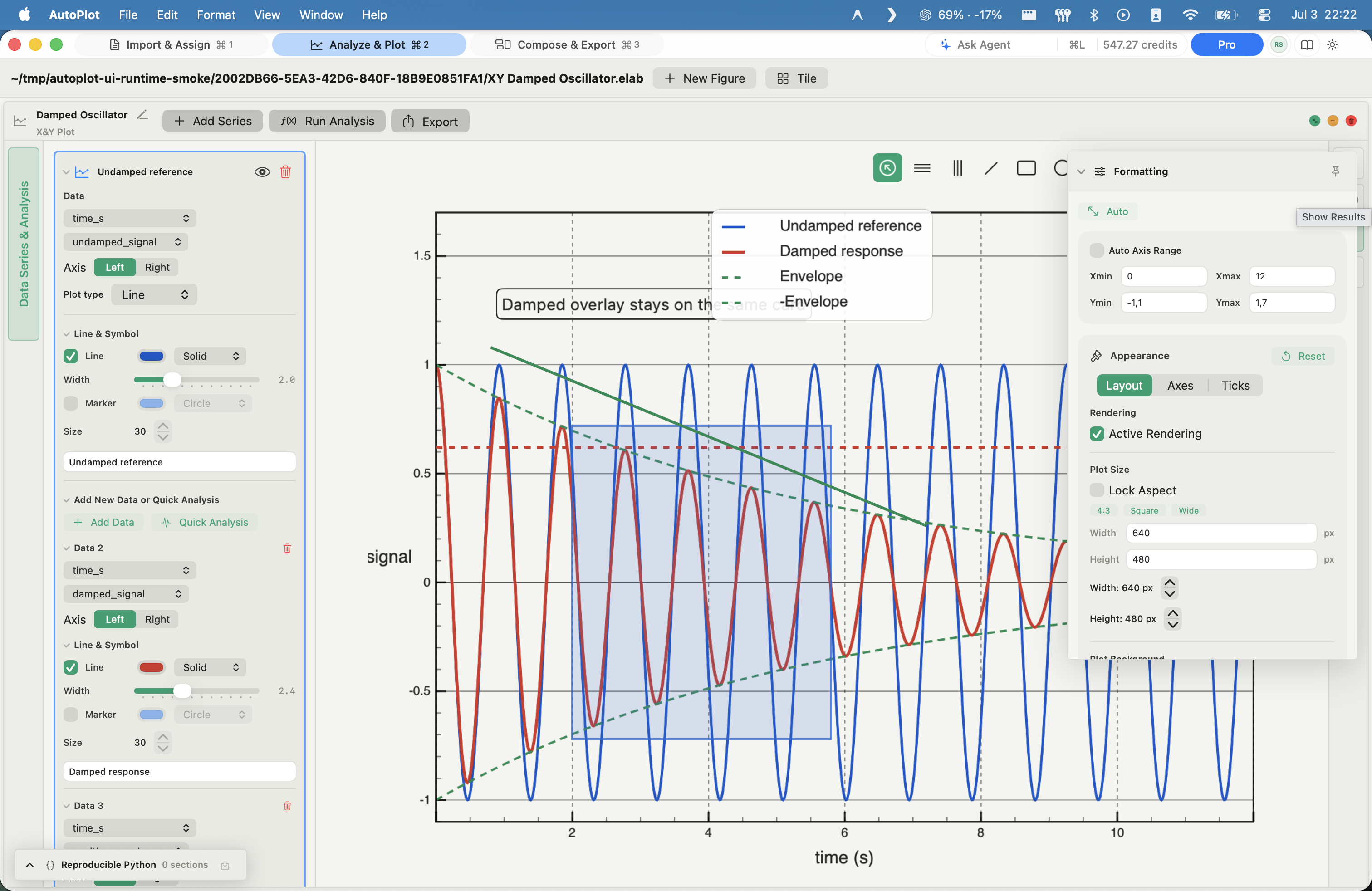Screen dimensions: 1372x891
Task: Open Solid line style dropdown for Data 2
Action: click(x=210, y=667)
